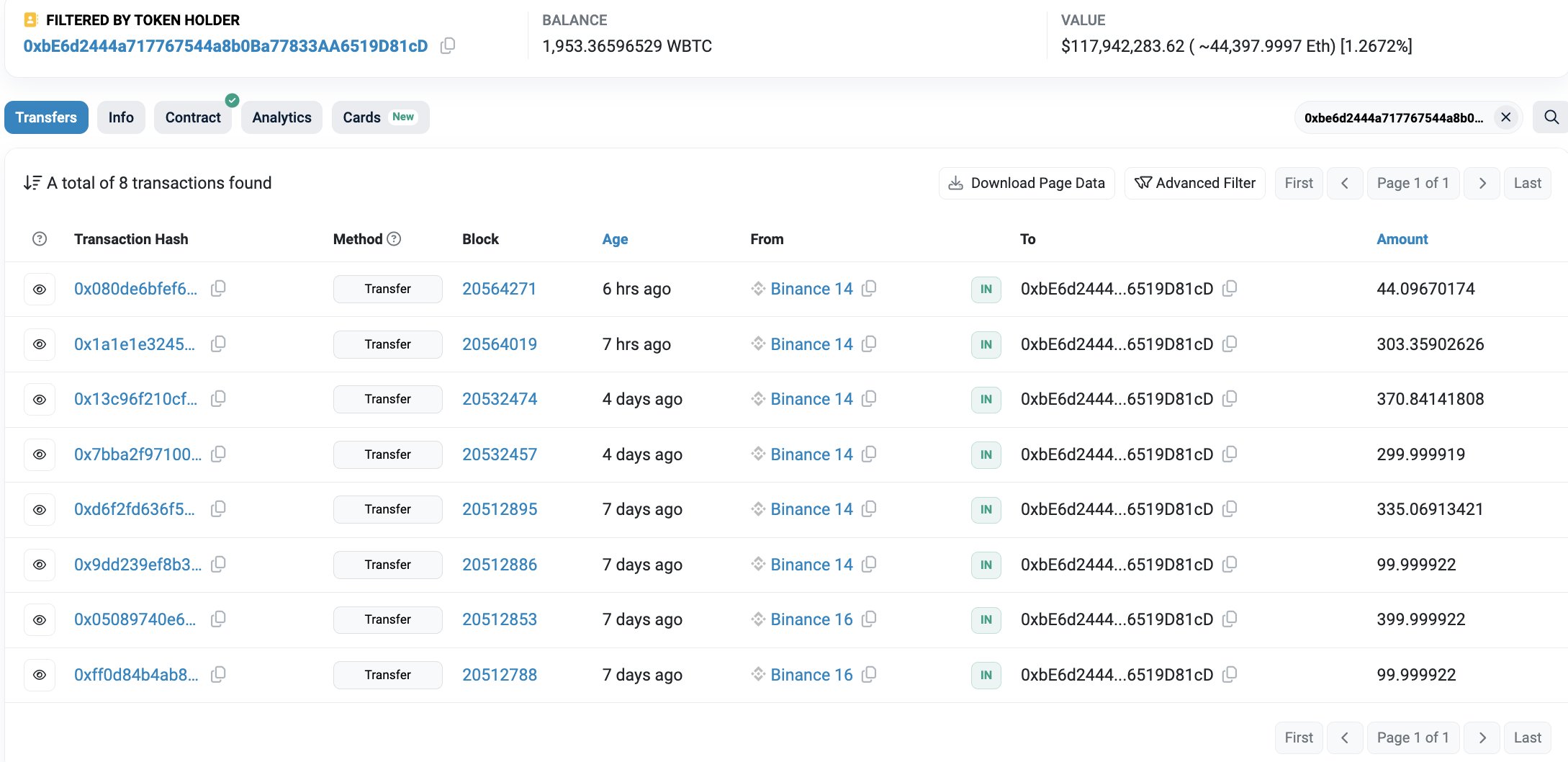
Task: Click the help icon next to Method
Action: (394, 239)
